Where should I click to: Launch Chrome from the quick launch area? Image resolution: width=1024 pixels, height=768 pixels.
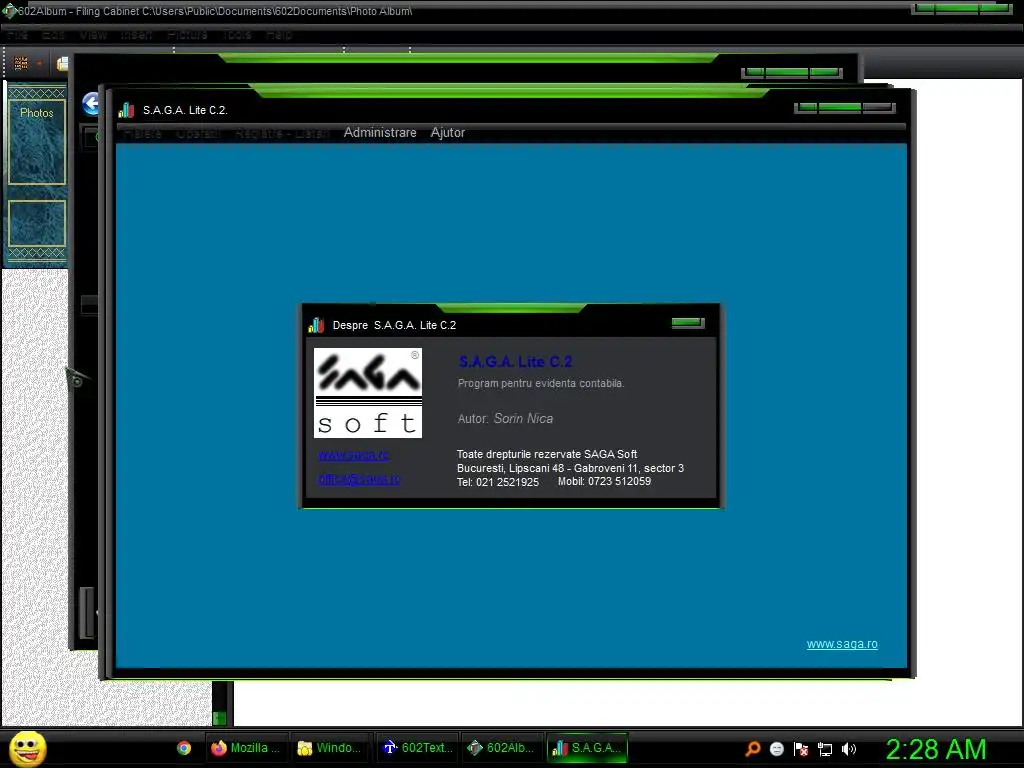point(184,748)
